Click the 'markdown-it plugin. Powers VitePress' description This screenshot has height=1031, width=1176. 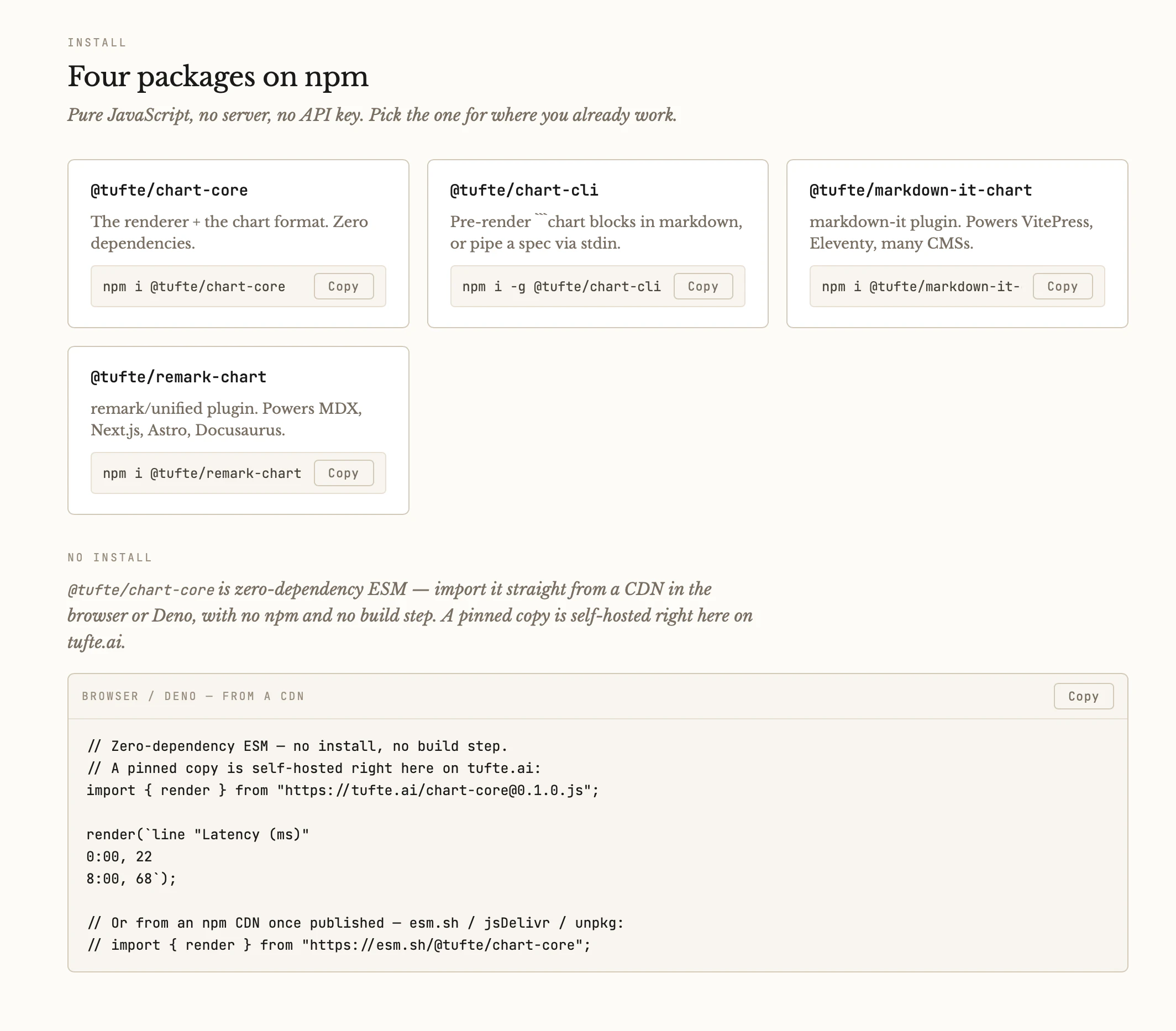click(x=951, y=233)
